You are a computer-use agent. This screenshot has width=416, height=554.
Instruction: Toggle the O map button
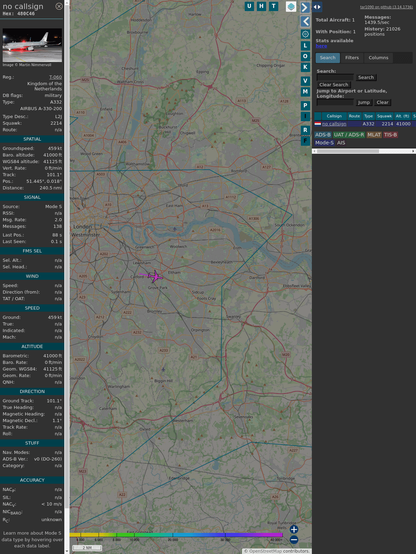point(305,56)
